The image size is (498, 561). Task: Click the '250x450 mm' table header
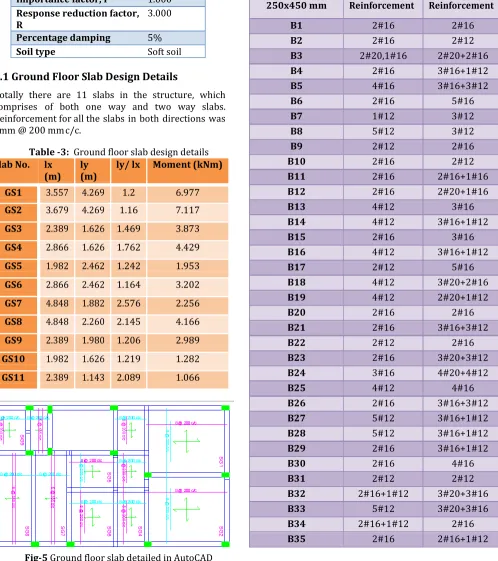(x=296, y=6)
